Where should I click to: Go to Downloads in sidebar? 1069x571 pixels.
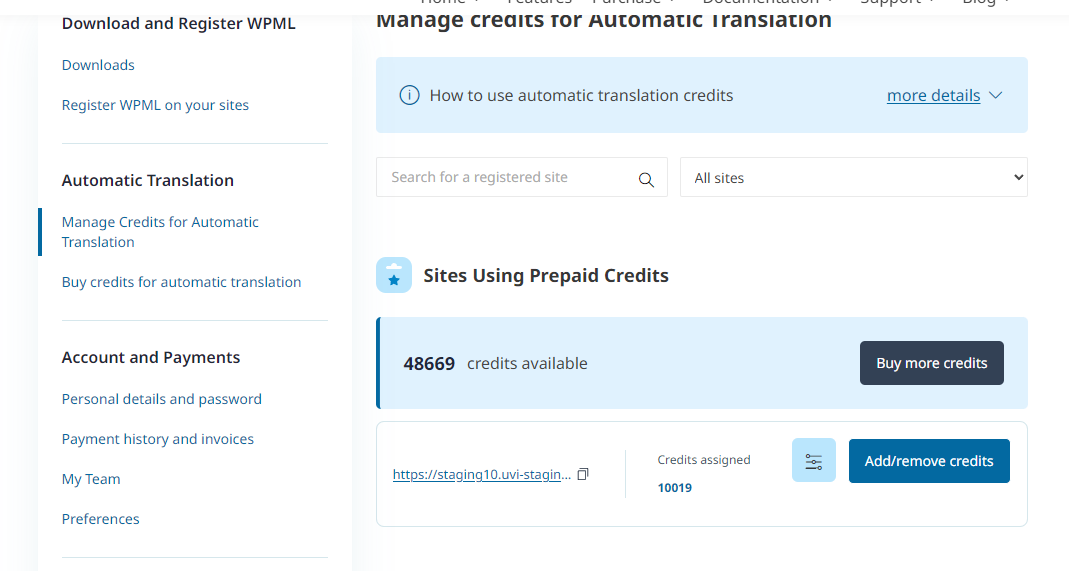[x=98, y=65]
